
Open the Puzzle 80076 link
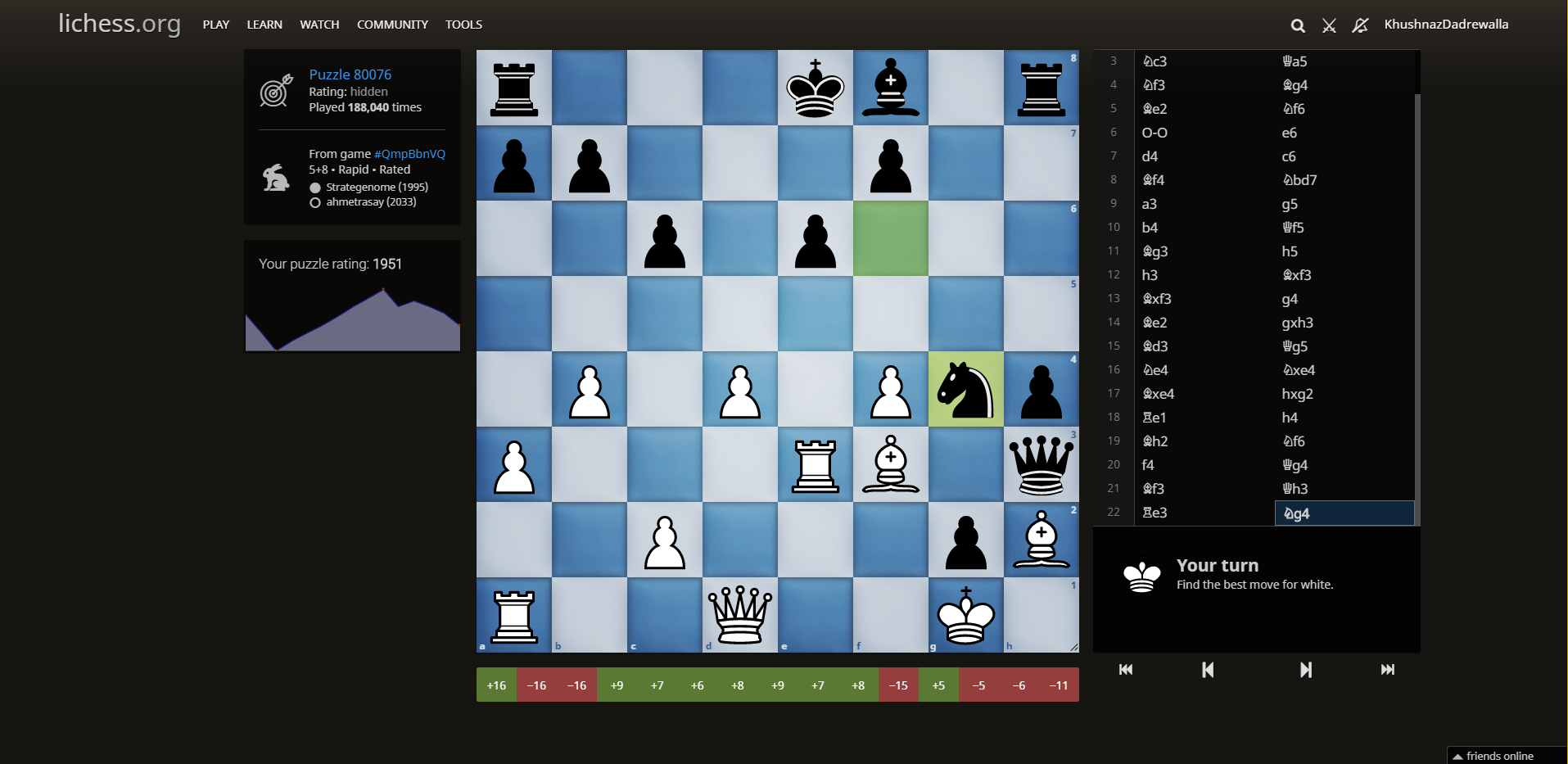350,74
